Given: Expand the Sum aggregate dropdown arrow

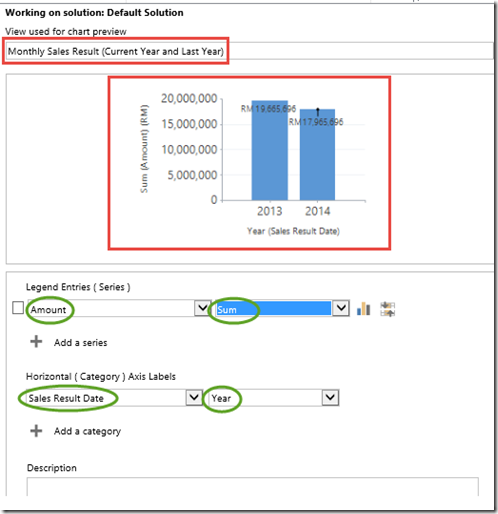Looking at the screenshot, I should pyautogui.click(x=341, y=308).
